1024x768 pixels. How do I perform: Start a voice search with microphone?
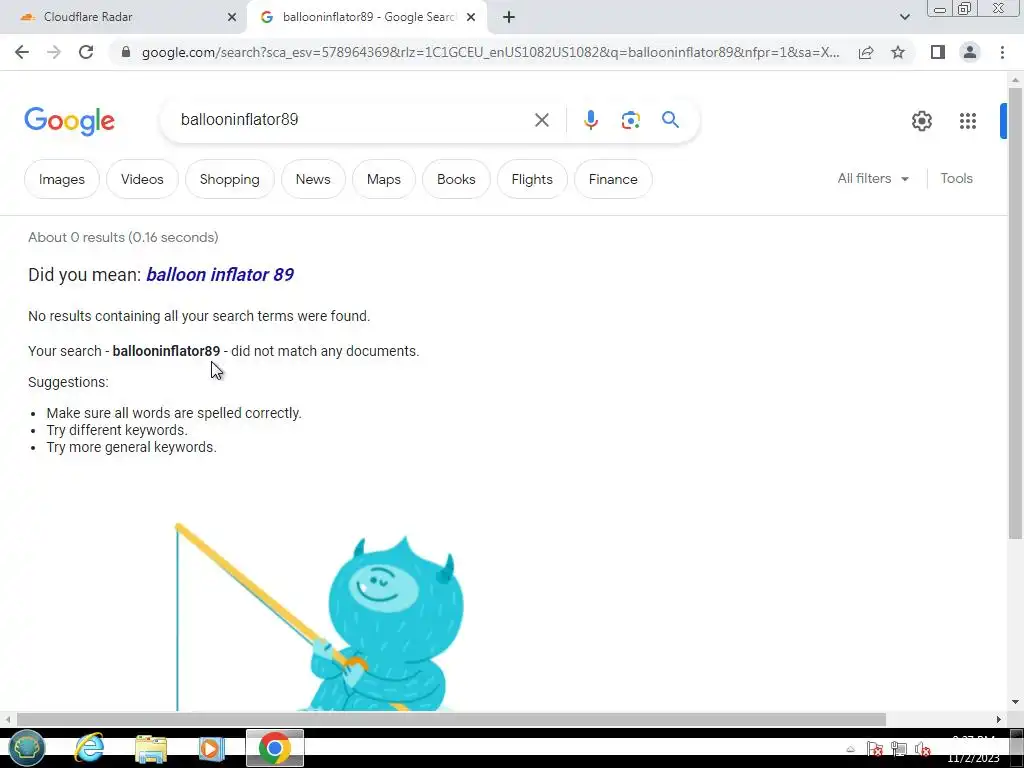[591, 120]
